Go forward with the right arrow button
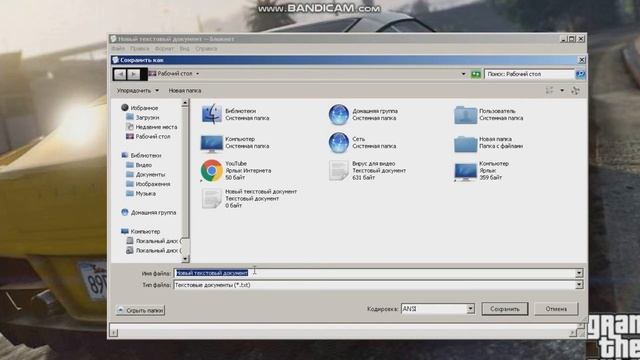Screen dimensions: 640x360 tap(133, 74)
